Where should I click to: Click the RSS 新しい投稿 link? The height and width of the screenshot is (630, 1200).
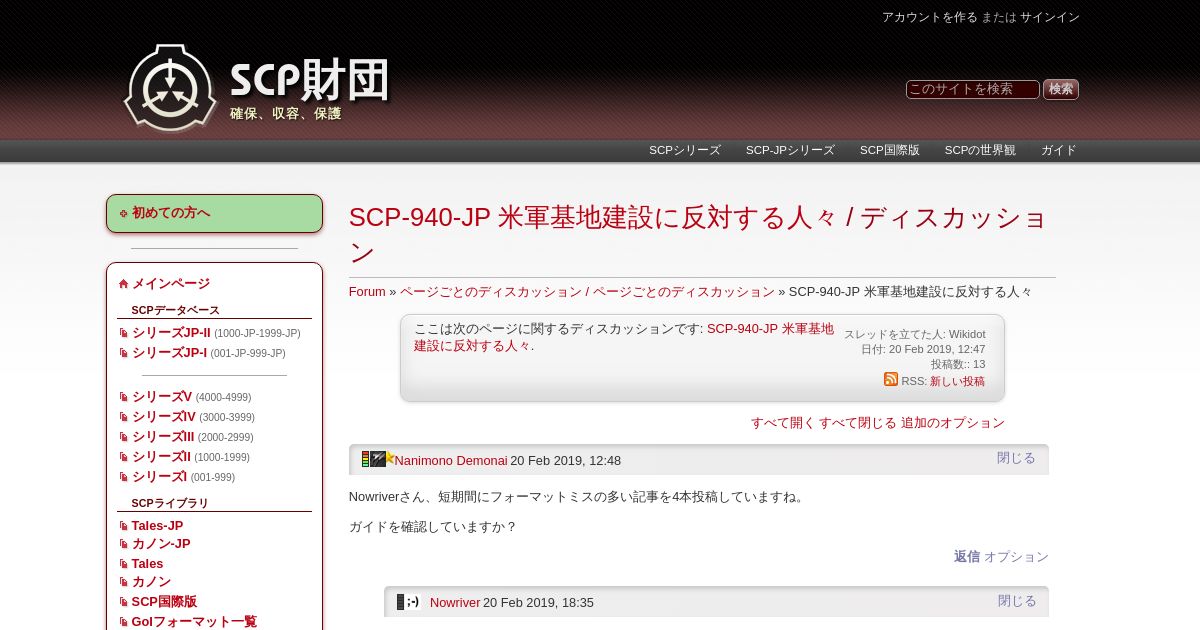pos(957,381)
